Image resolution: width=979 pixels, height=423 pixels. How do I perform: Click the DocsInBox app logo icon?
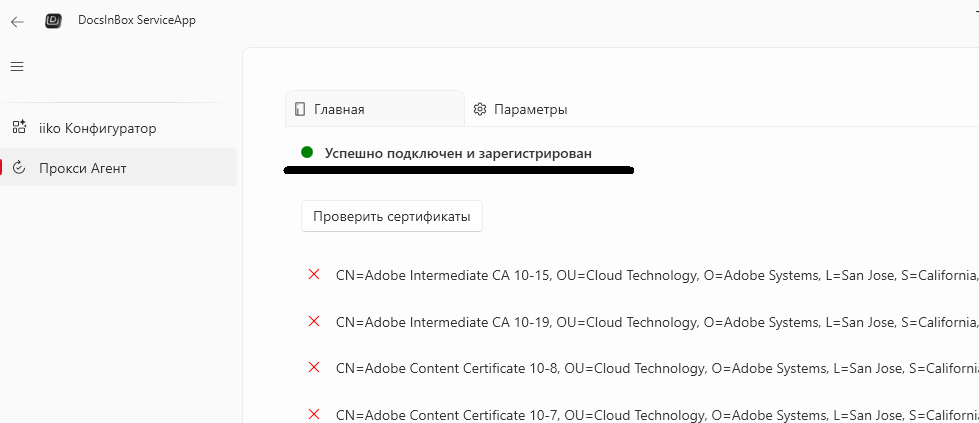[x=54, y=21]
